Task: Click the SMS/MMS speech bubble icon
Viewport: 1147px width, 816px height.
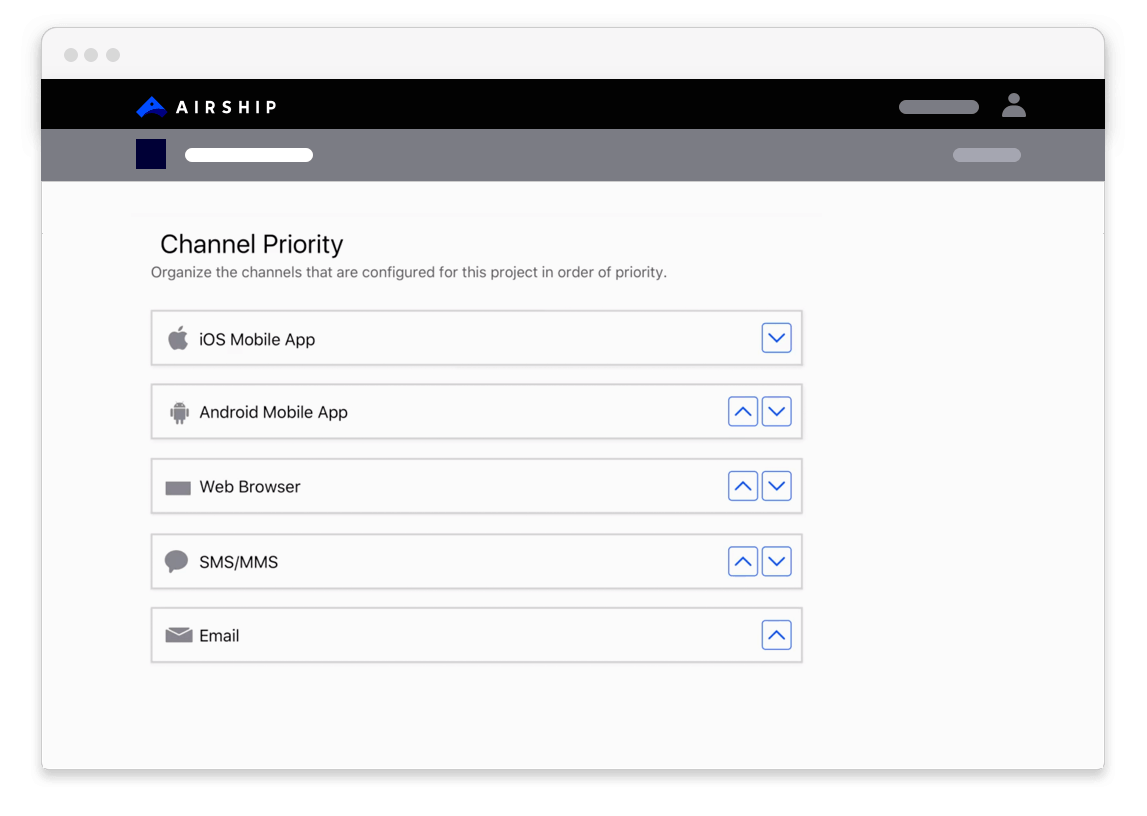Action: pyautogui.click(x=177, y=561)
